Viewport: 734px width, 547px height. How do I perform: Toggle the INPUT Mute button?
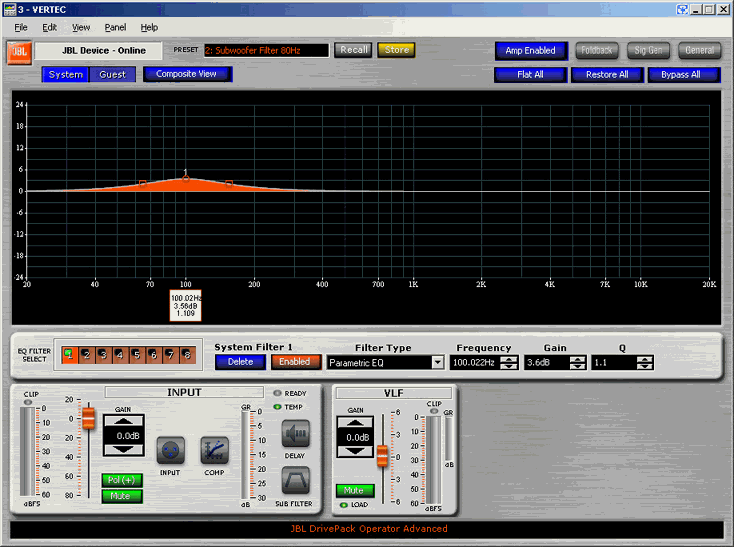(121, 496)
